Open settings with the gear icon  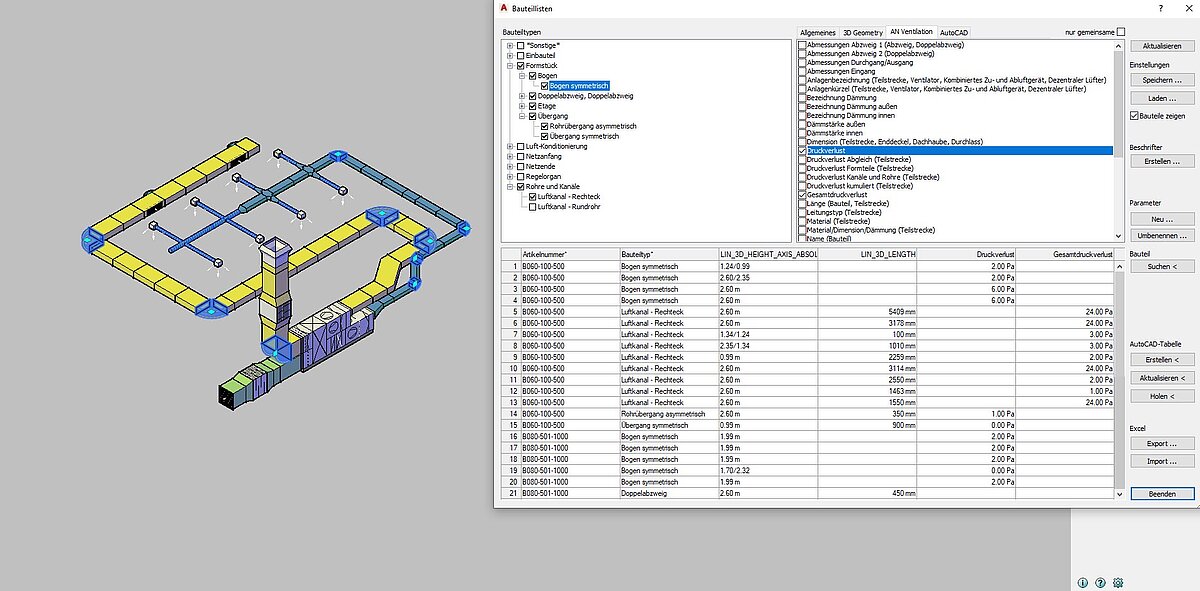click(1118, 582)
